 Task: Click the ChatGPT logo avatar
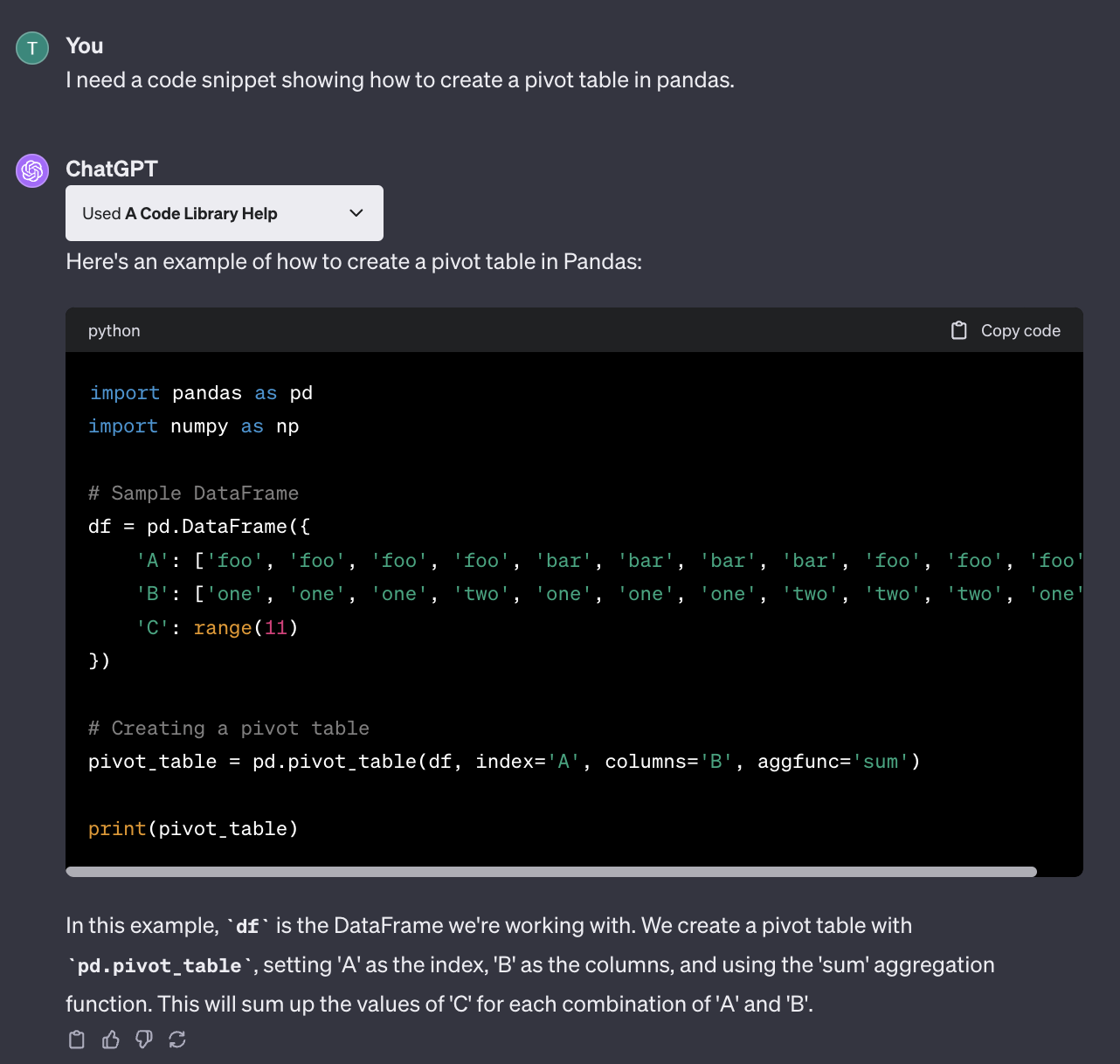(32, 170)
